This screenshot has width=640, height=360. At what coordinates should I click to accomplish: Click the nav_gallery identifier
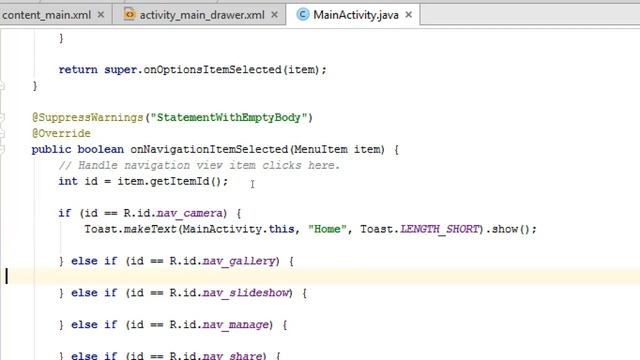pyautogui.click(x=239, y=261)
